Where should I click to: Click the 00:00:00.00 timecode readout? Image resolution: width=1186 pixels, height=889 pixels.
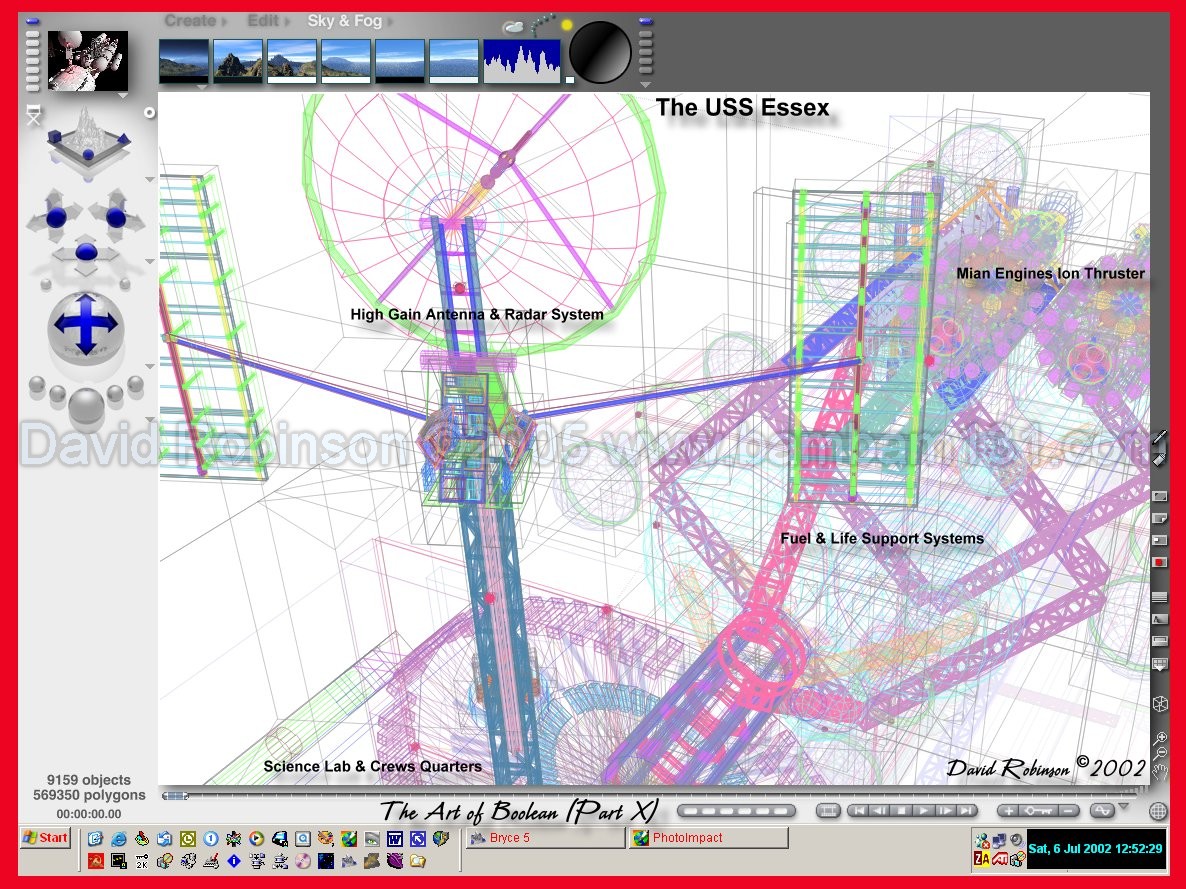point(89,814)
